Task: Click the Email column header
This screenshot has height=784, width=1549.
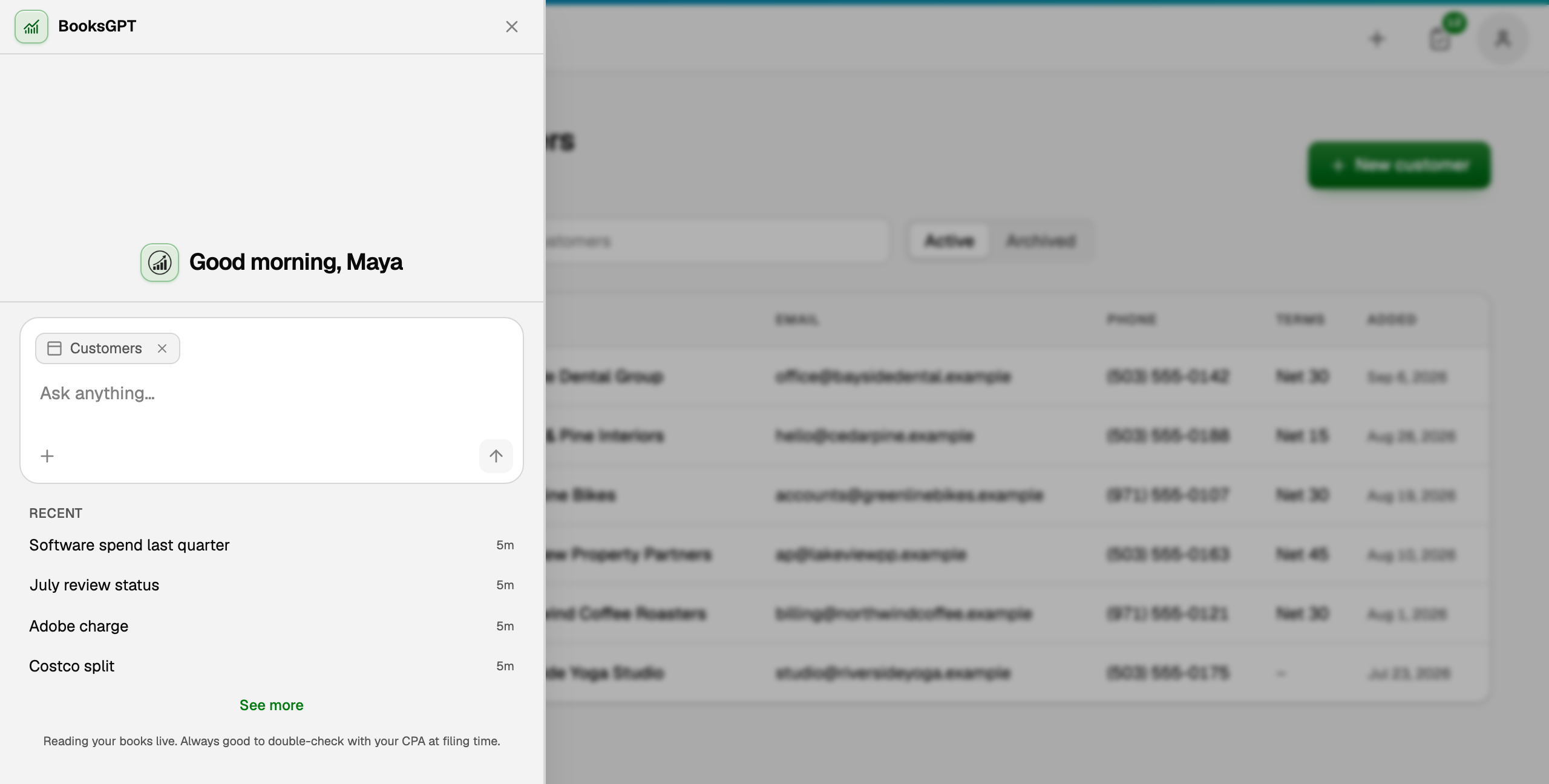Action: [797, 319]
